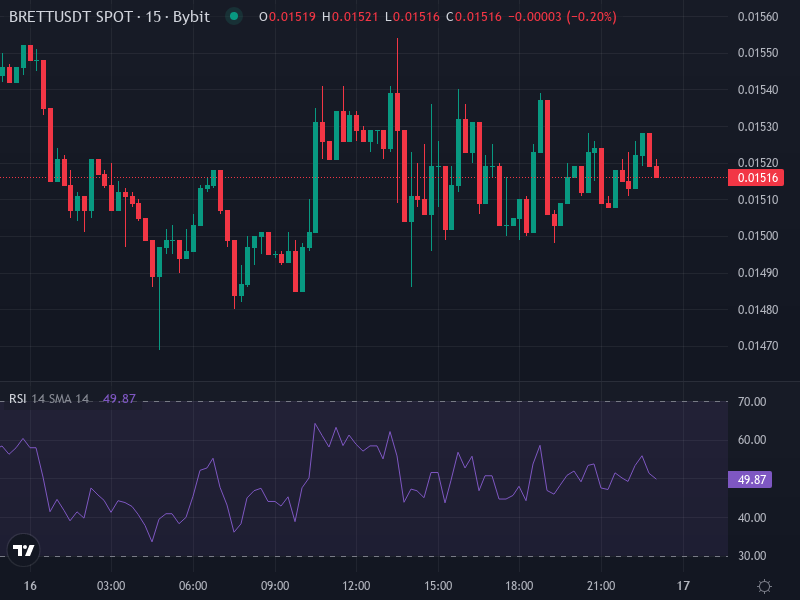800x600 pixels.
Task: Click the TradingView logo watermark
Action: (x=22, y=549)
